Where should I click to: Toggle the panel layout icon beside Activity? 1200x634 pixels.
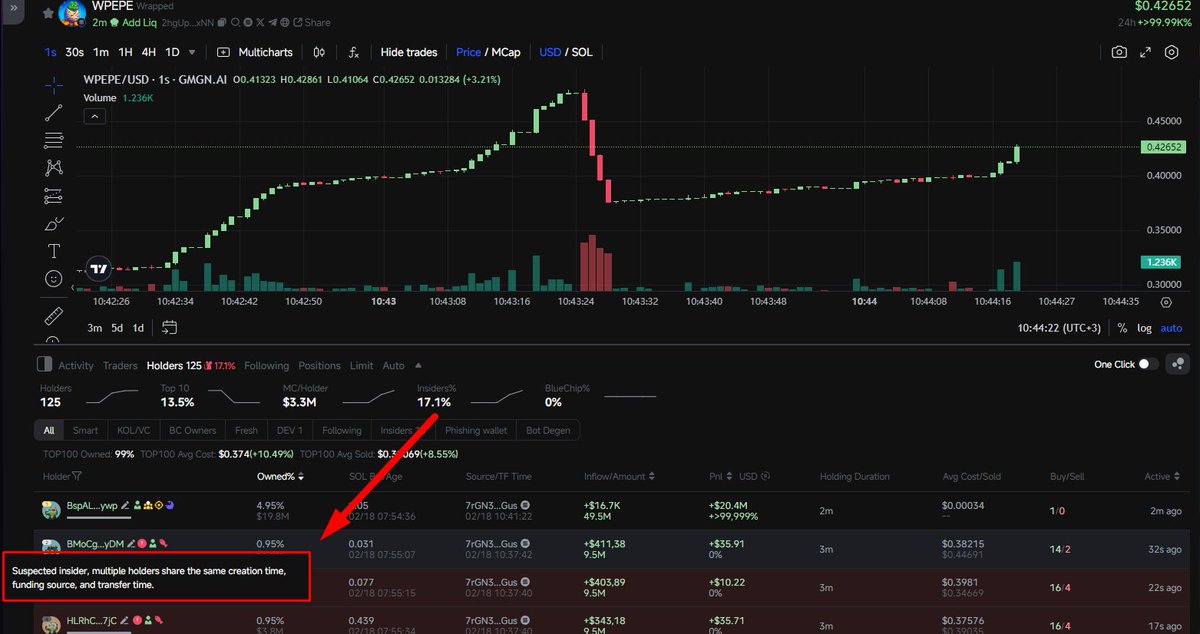[45, 365]
